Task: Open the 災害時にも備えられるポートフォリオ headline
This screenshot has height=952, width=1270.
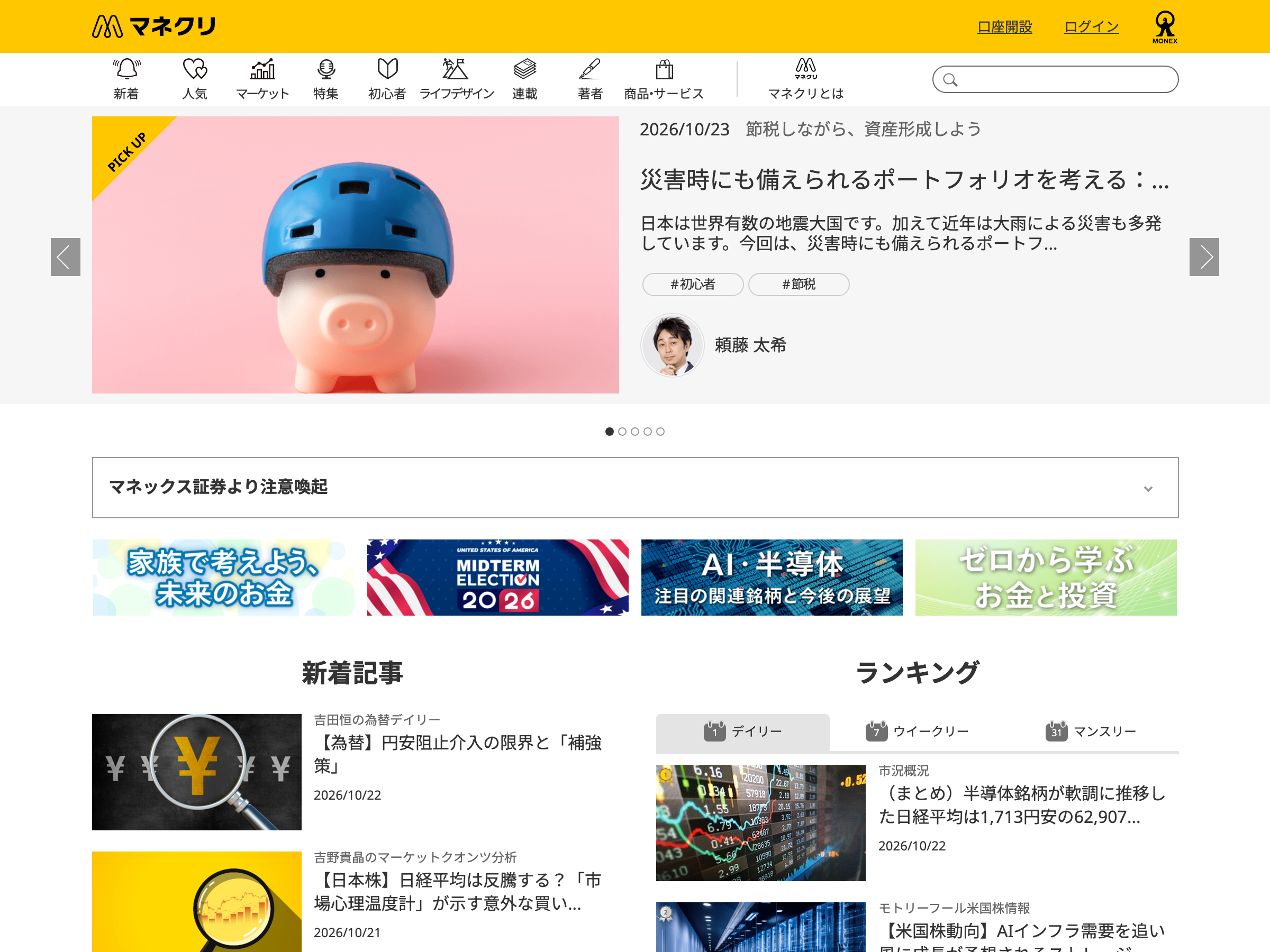Action: coord(905,180)
